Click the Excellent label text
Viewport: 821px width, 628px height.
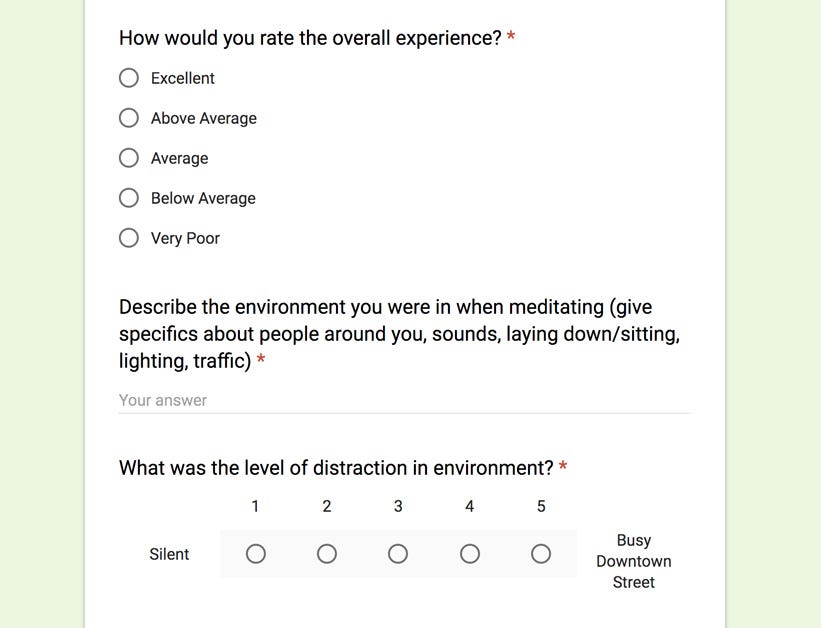(x=183, y=78)
